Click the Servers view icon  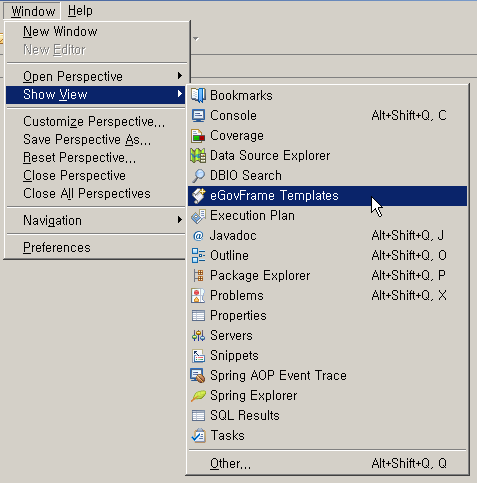198,336
